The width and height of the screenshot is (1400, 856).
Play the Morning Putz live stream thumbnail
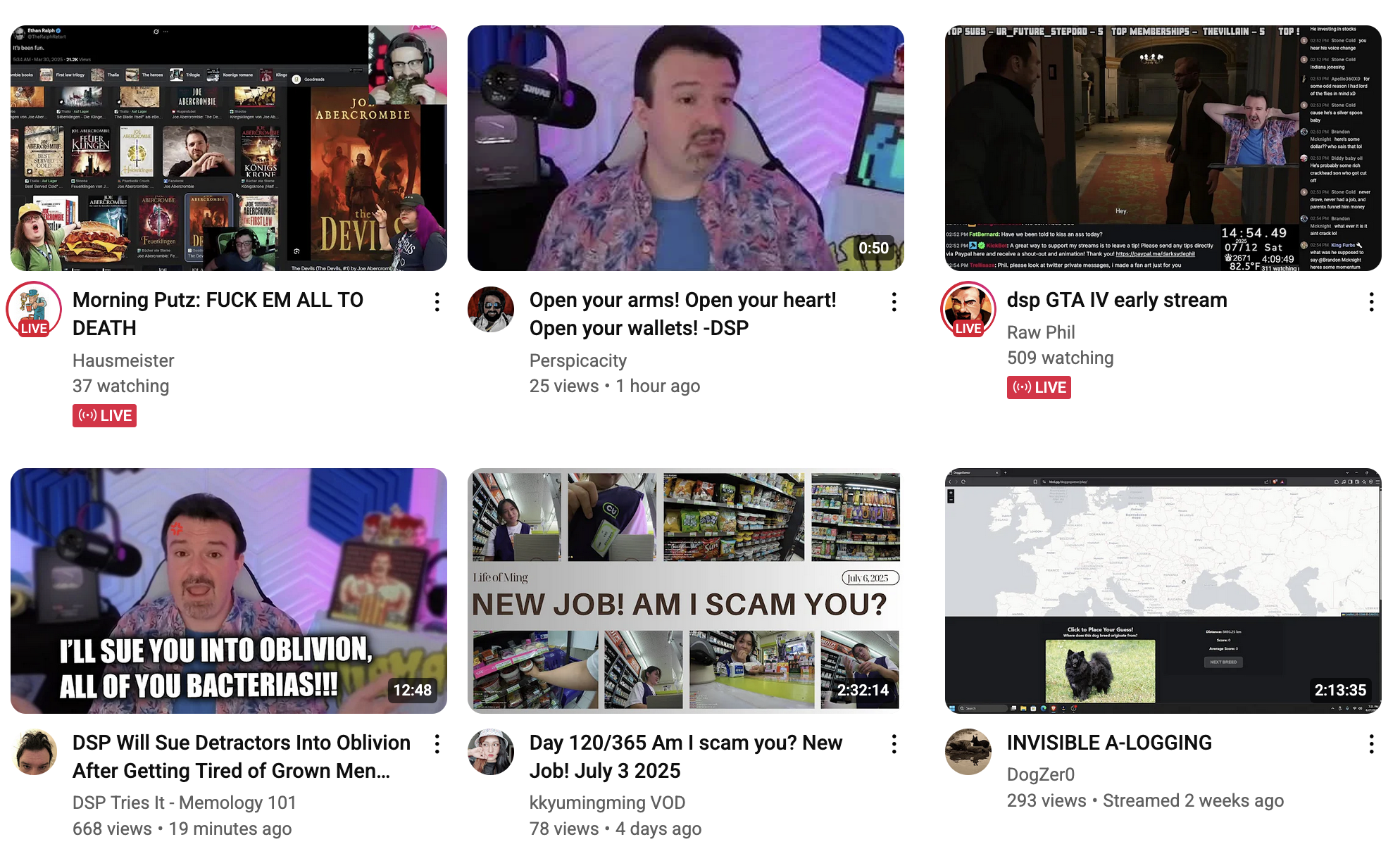(x=229, y=149)
